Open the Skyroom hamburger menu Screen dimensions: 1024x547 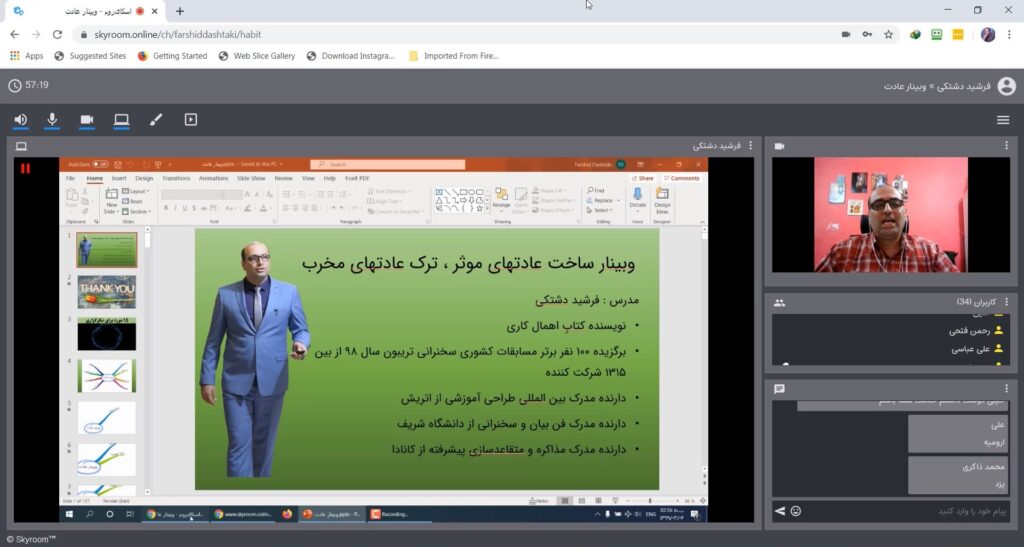pyautogui.click(x=1003, y=119)
